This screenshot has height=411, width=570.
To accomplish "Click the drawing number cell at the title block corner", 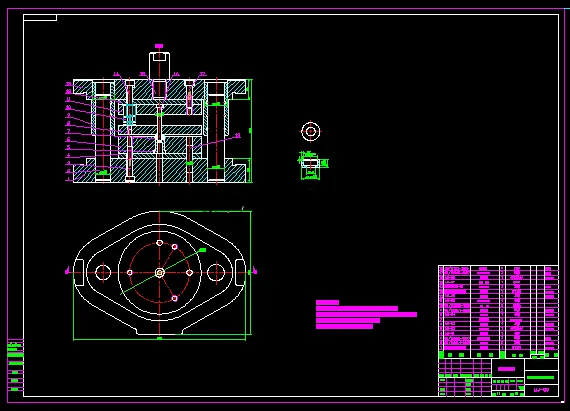I will 541,390.
